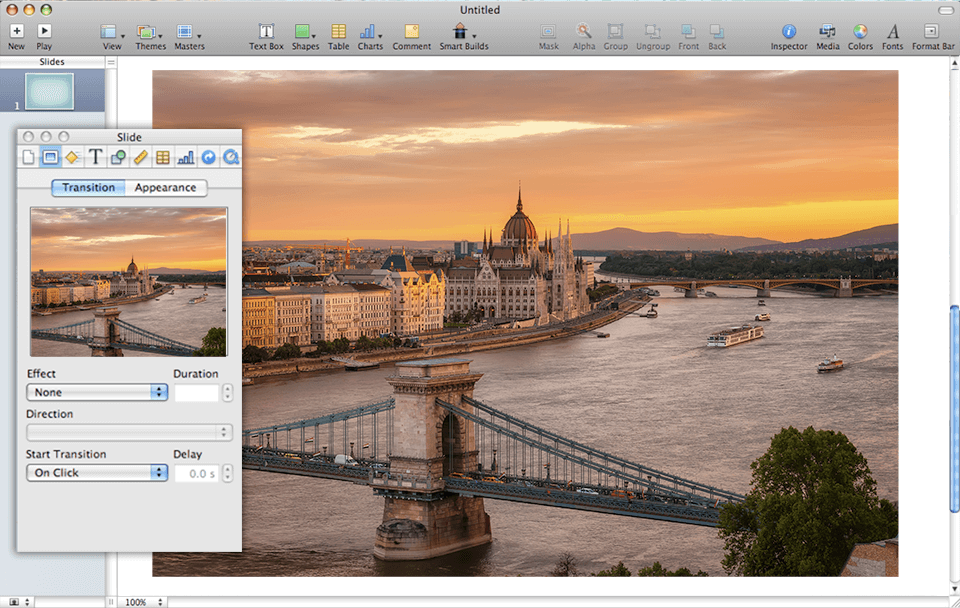
Task: Select the Chart inspector icon
Action: tap(186, 157)
